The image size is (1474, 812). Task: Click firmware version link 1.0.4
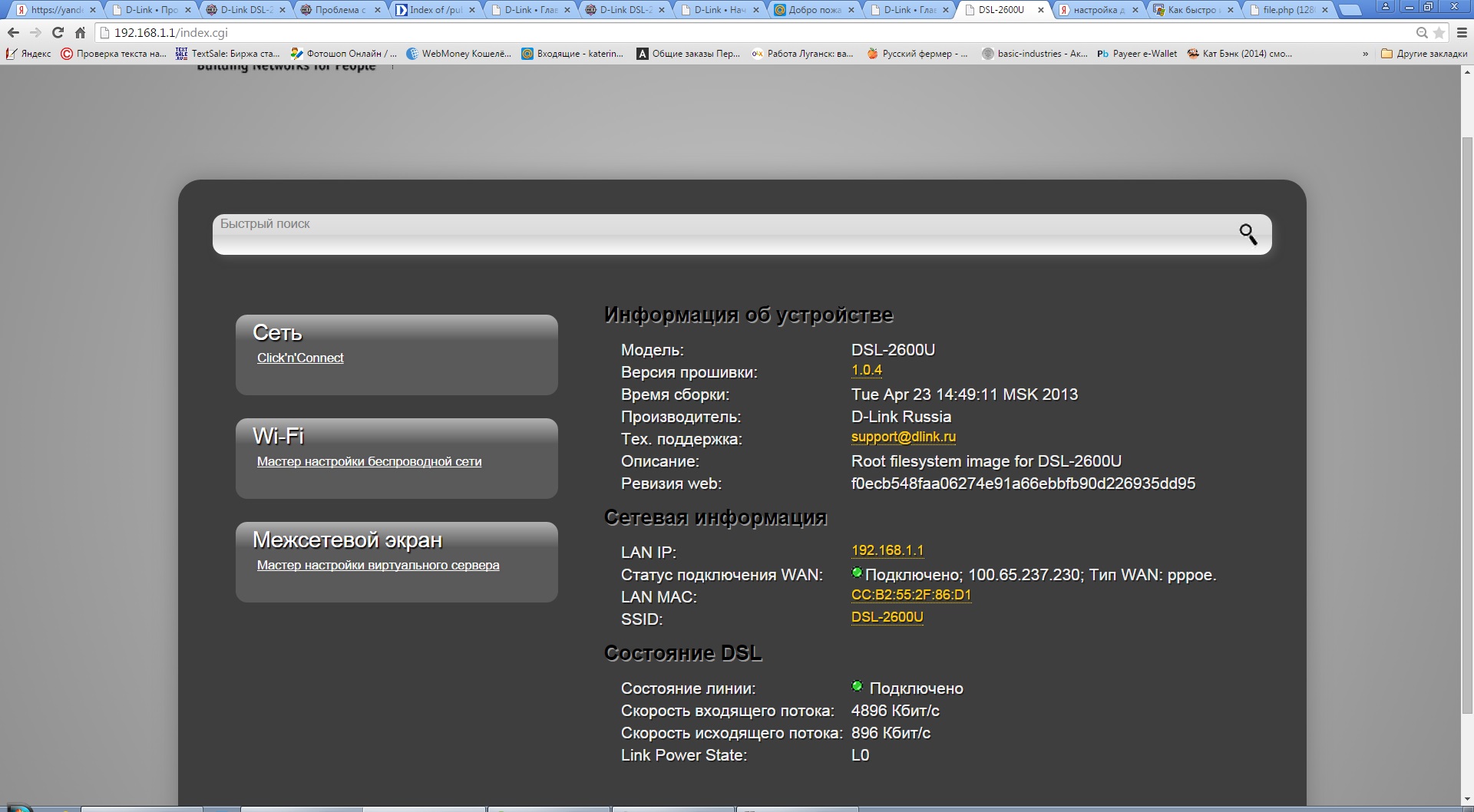click(867, 370)
